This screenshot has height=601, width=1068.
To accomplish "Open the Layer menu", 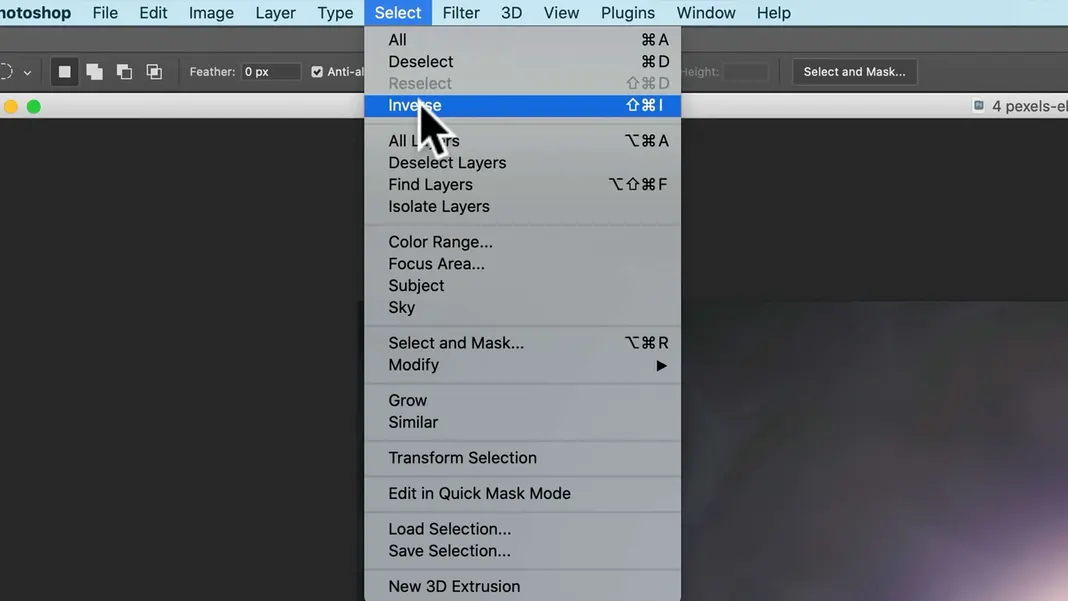I will [275, 13].
